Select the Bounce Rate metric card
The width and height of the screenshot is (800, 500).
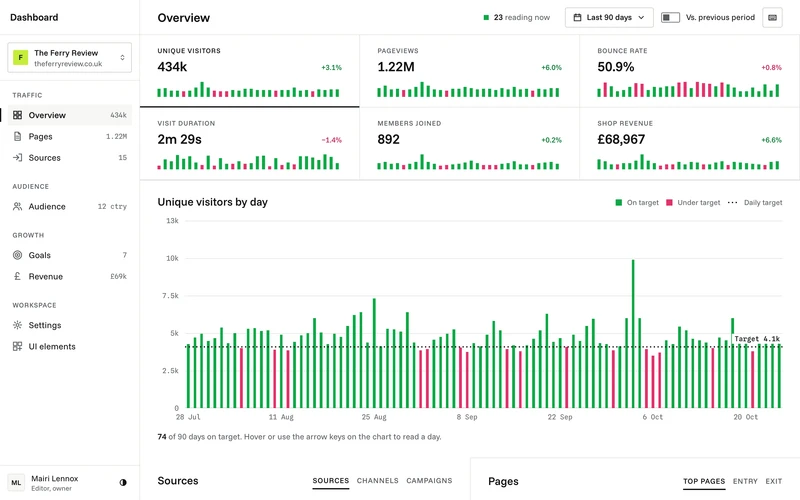(x=689, y=71)
